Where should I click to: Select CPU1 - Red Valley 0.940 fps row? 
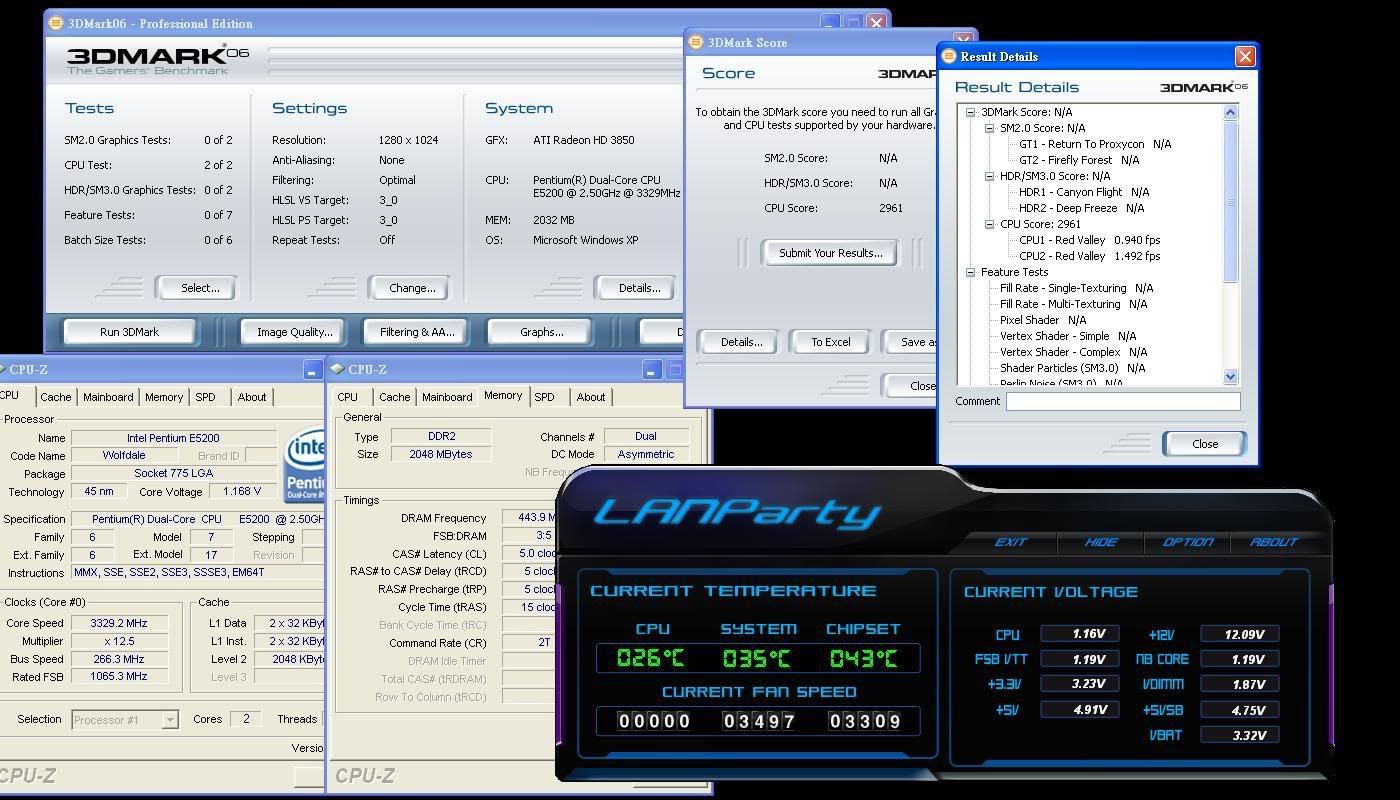pos(1089,240)
